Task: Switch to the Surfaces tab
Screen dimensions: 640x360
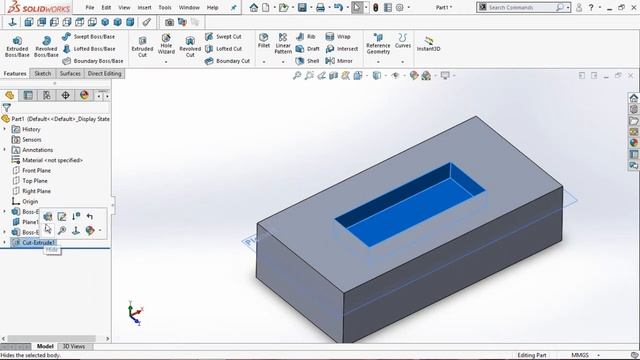Action: click(x=70, y=74)
